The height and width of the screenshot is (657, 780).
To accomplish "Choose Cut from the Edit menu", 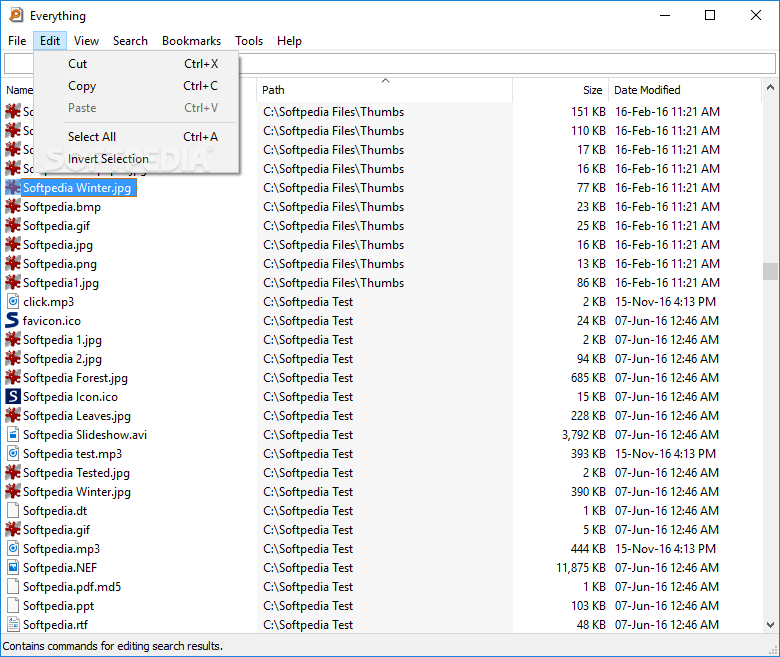I will pos(136,64).
